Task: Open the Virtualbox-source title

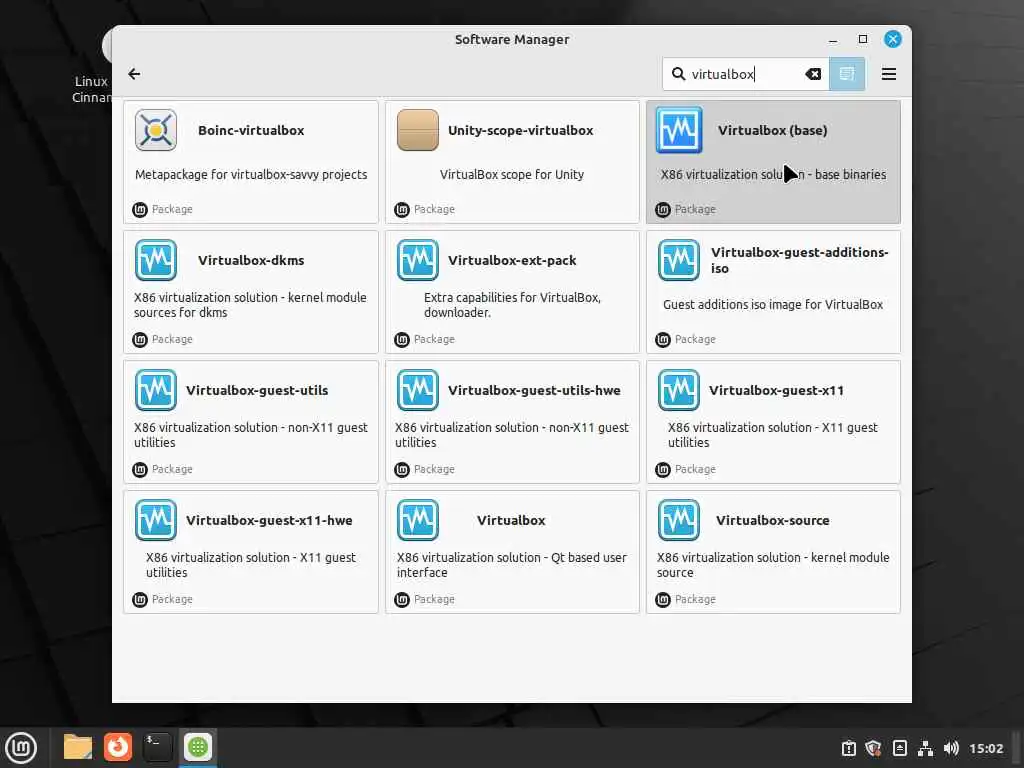Action: (x=773, y=520)
